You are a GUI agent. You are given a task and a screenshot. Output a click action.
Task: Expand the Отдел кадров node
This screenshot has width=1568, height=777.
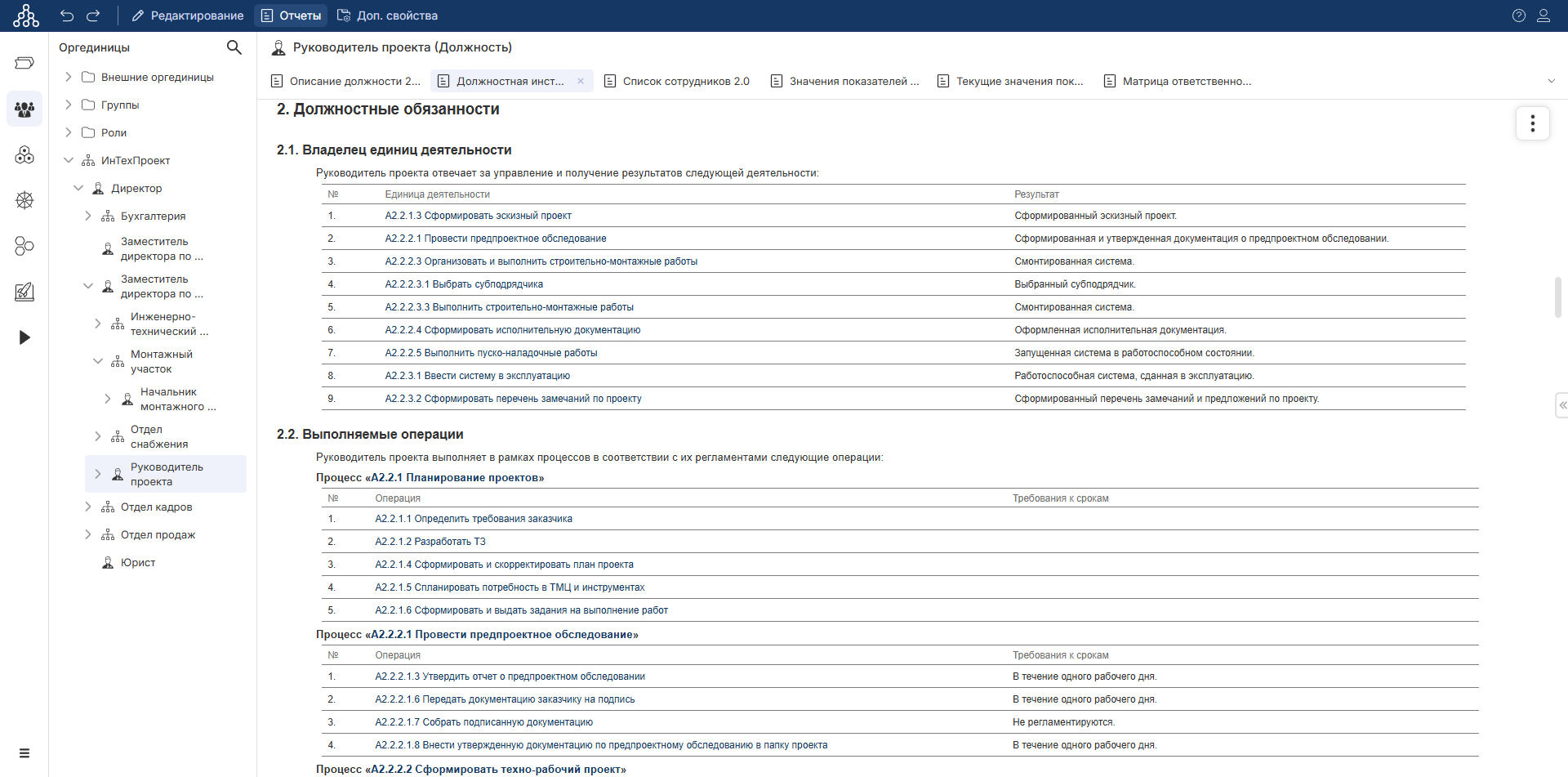[88, 507]
